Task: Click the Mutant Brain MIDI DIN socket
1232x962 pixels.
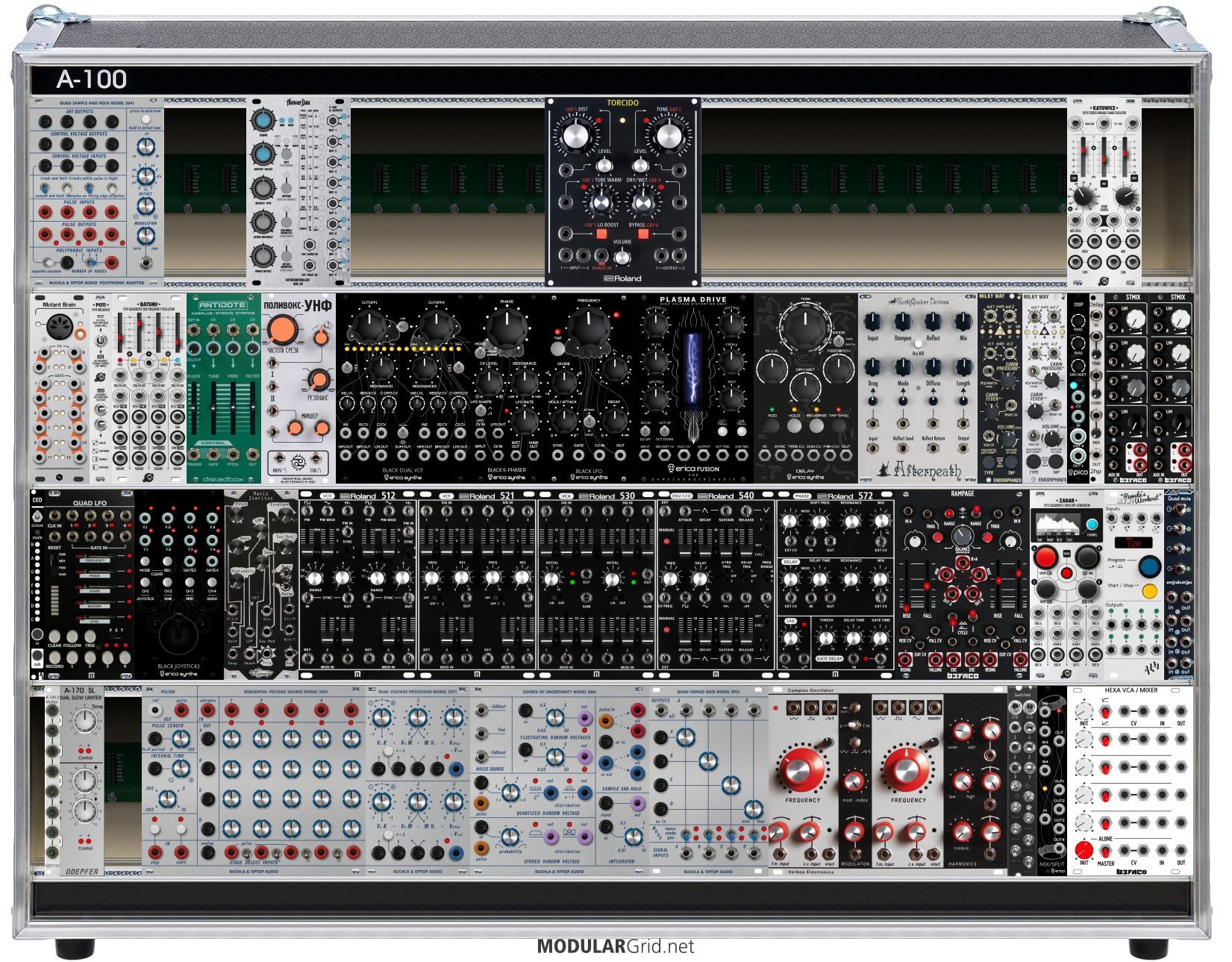Action: (58, 326)
